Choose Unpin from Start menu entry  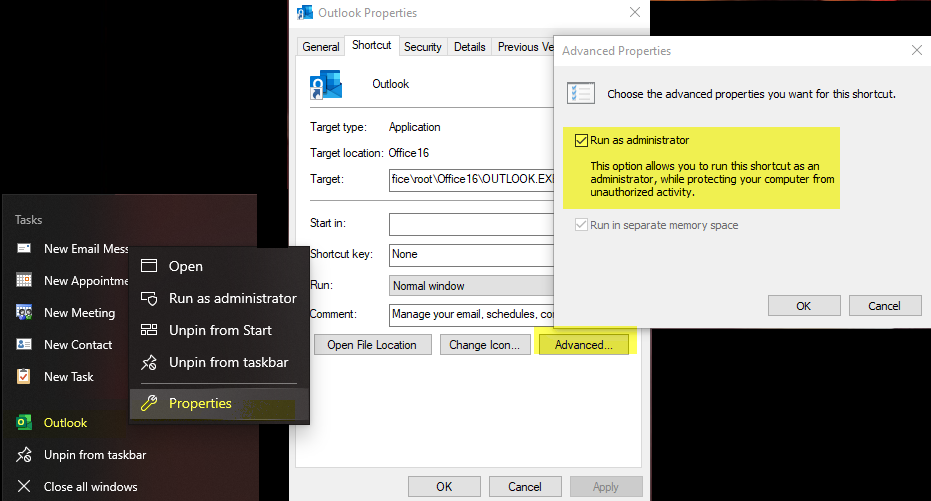point(219,330)
